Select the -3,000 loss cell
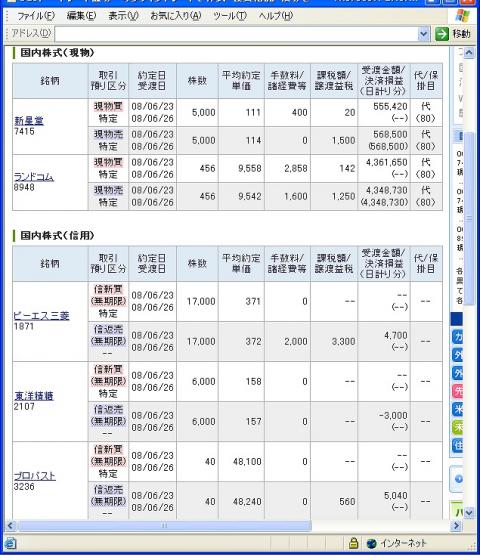This screenshot has height=560, width=480. pos(384,421)
